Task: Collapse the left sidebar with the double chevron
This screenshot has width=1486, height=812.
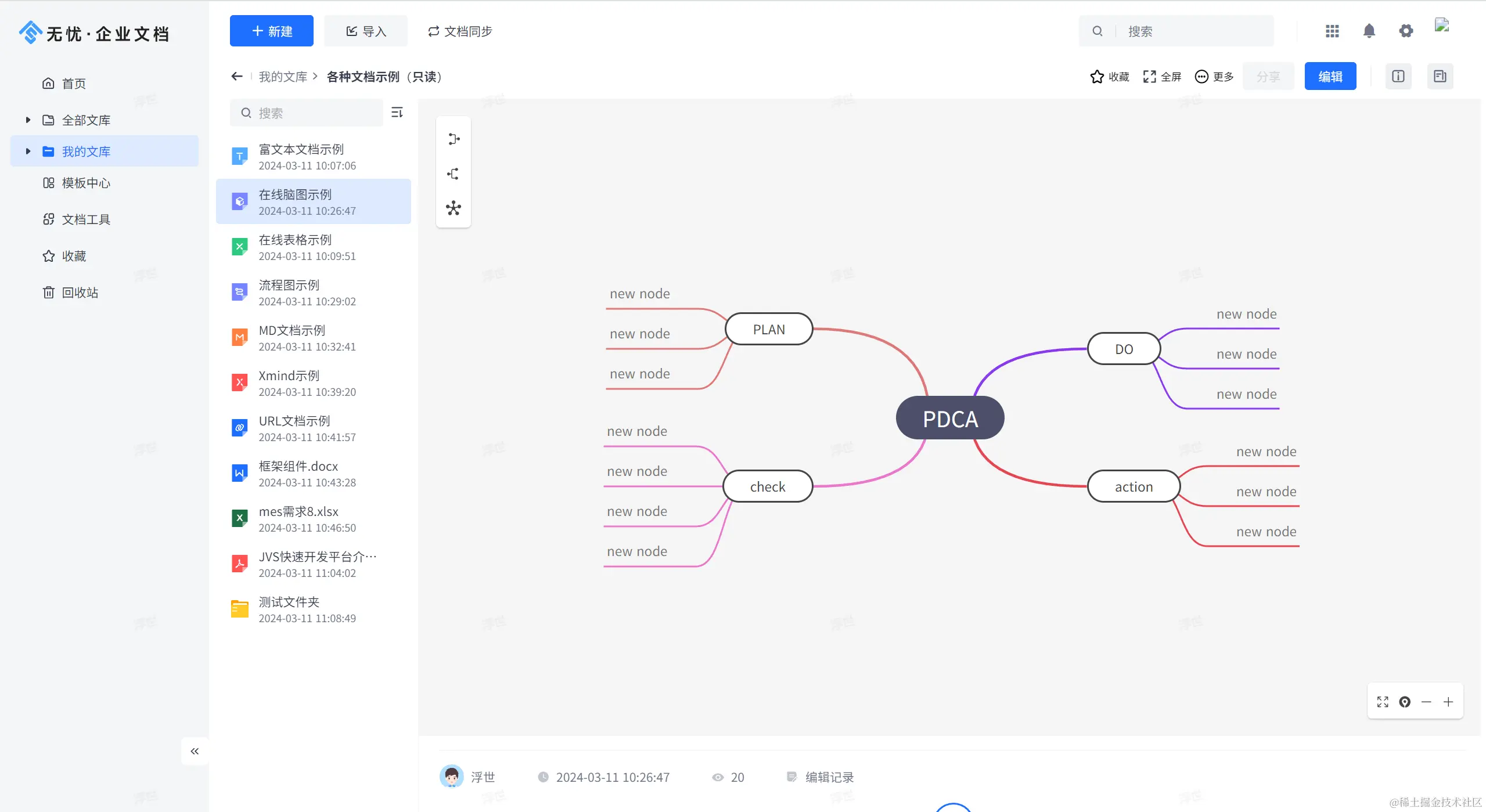Action: point(195,751)
